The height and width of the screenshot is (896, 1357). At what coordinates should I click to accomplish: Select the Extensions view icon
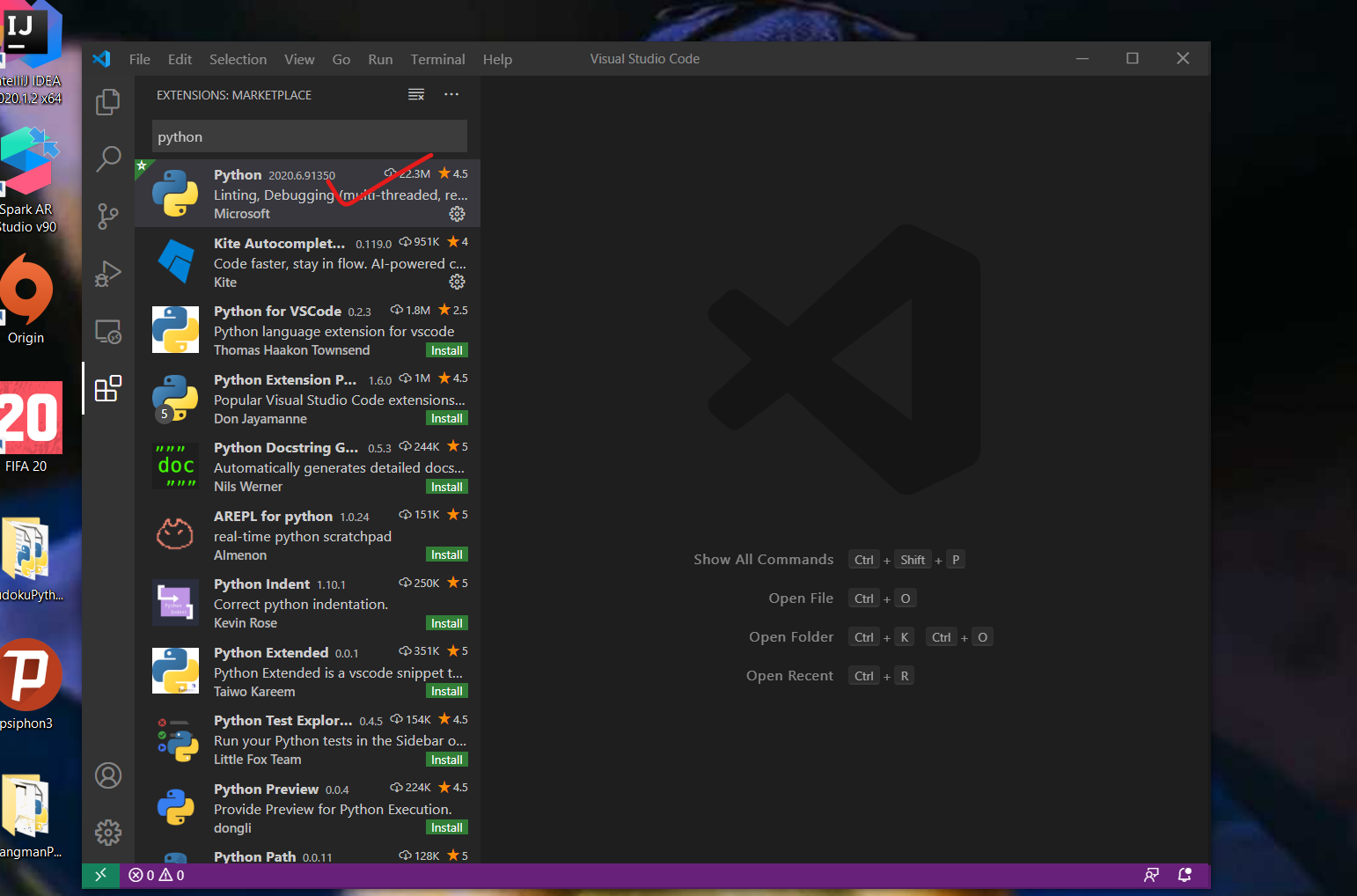107,388
